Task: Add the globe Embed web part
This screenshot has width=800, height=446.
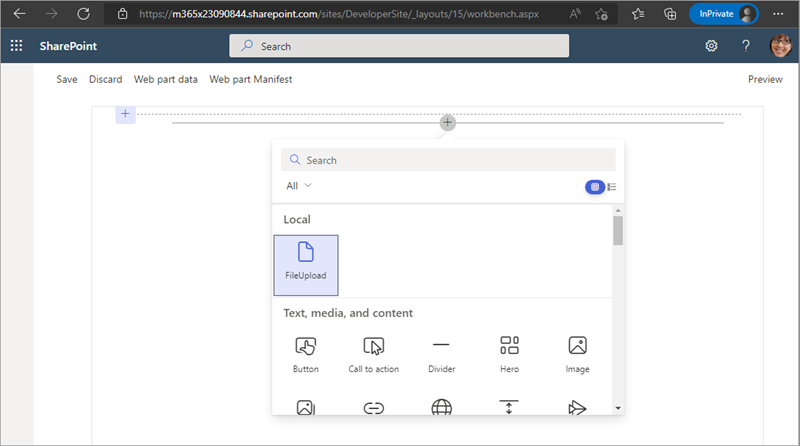Action: click(x=441, y=407)
